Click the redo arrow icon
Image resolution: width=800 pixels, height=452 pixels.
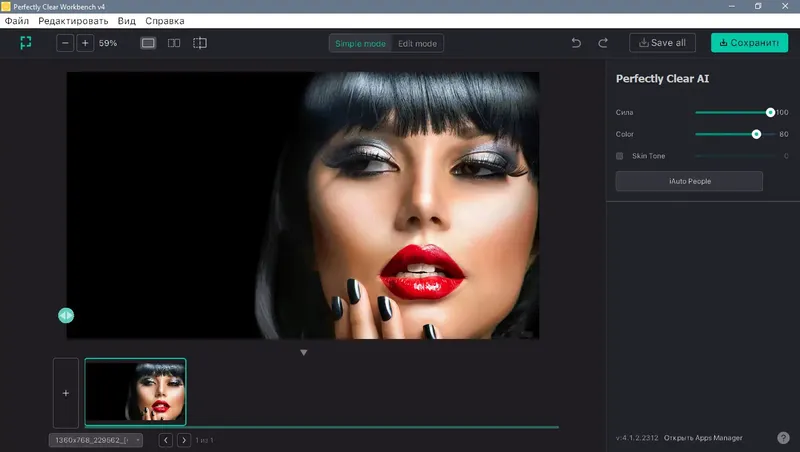coord(603,43)
